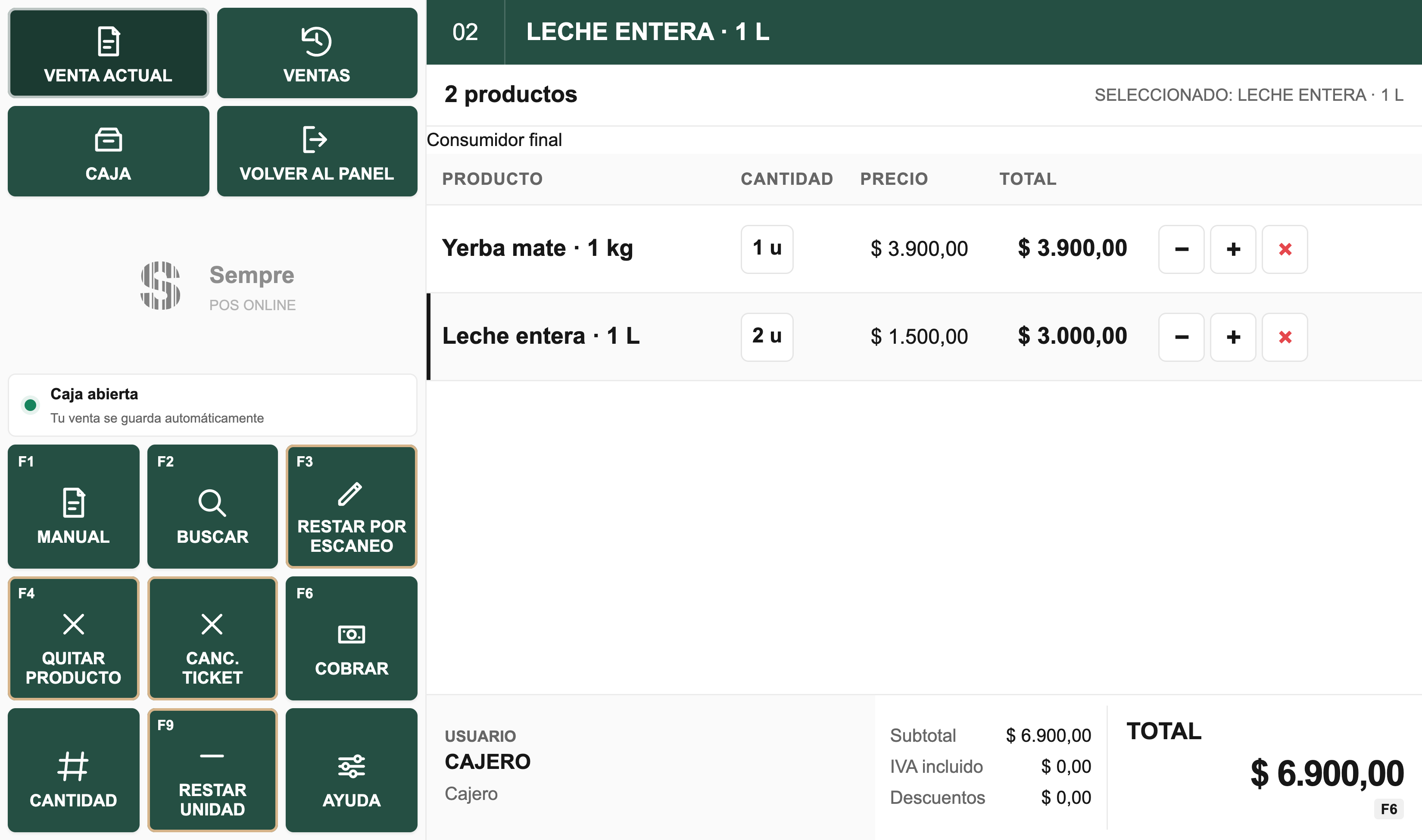Viewport: 1422px width, 840px height.
Task: Click the F6 Cobrar payment button
Action: click(352, 638)
